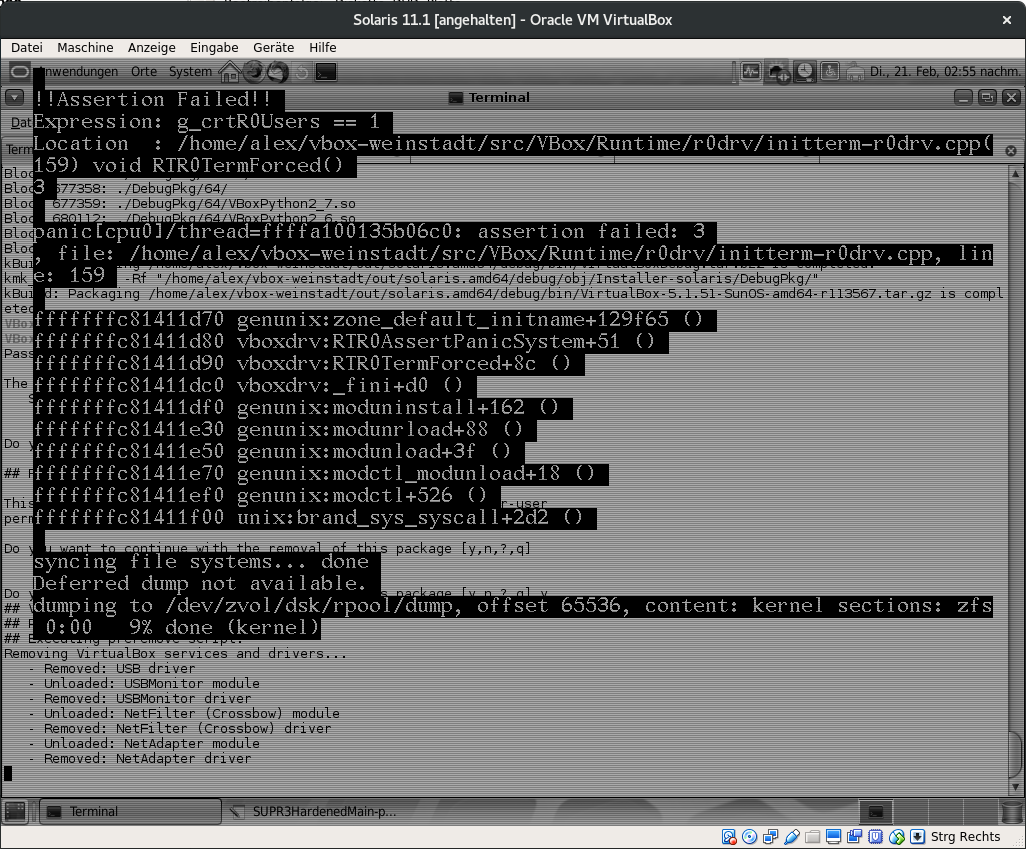Close the terminal tab
This screenshot has height=849, width=1026.
pos(1011,151)
